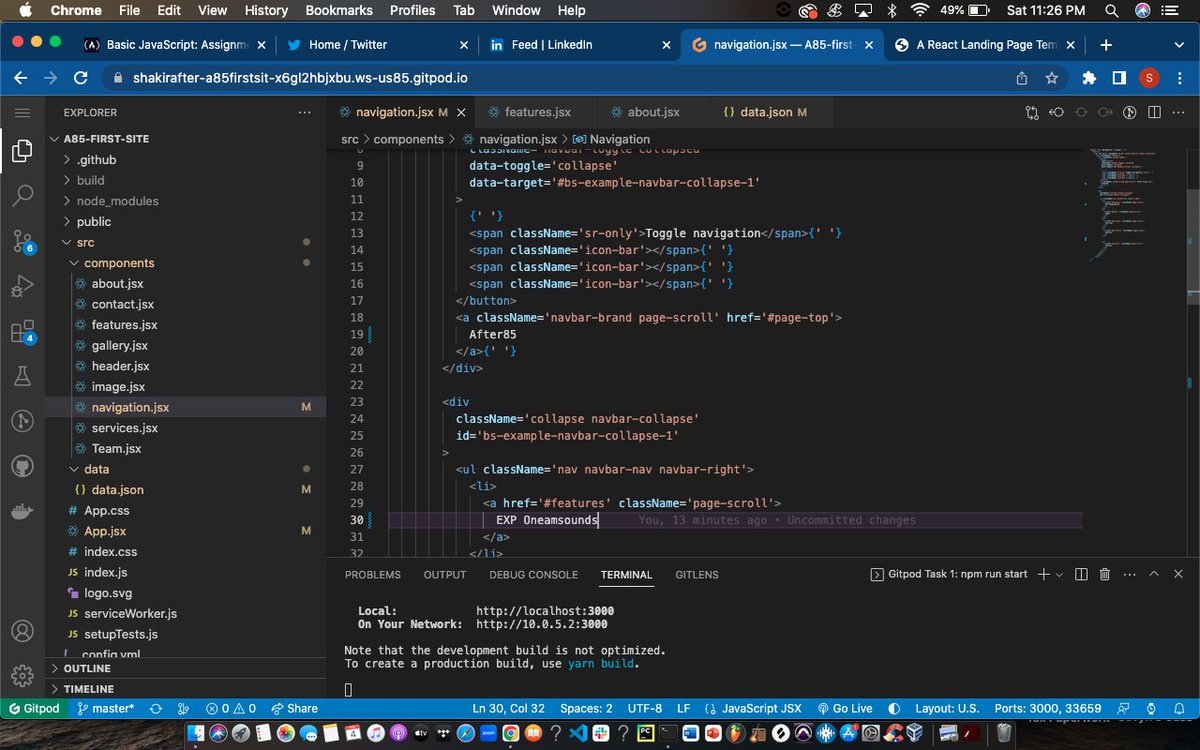Split the terminal panel
Screen dimensions: 1200x750
pos(1081,574)
